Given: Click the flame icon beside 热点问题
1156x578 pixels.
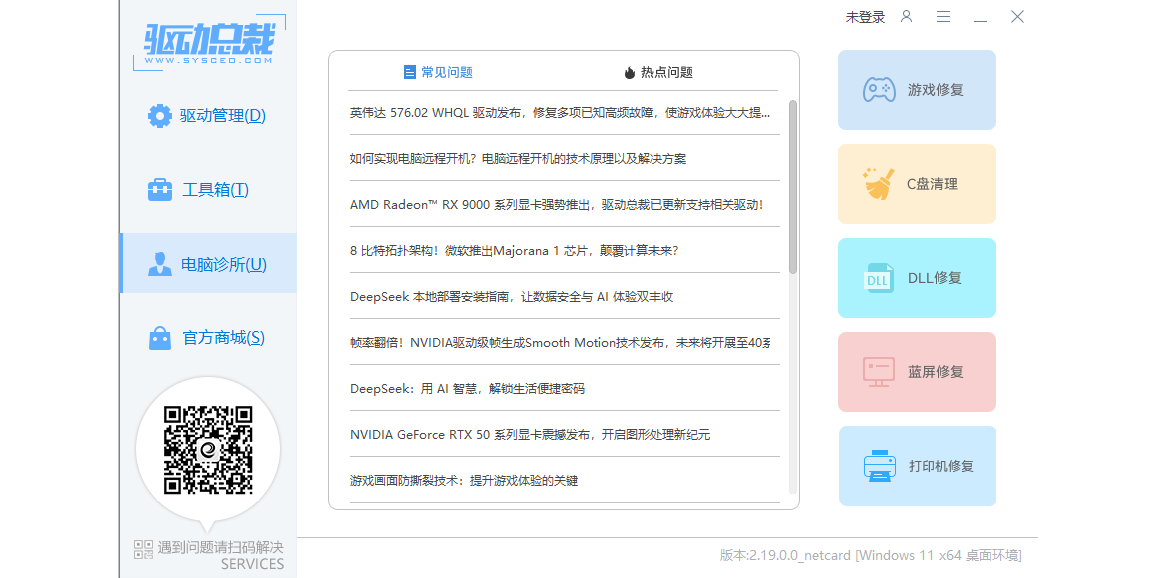Looking at the screenshot, I should tap(630, 72).
